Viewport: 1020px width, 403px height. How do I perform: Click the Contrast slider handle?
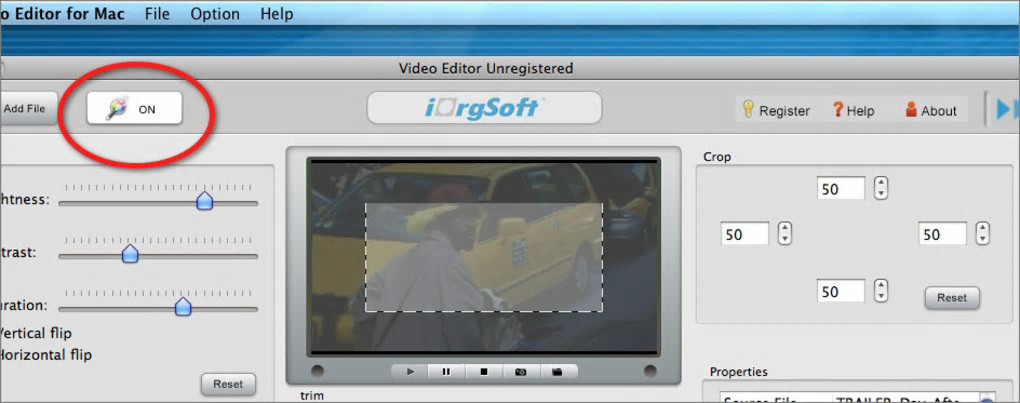[131, 254]
